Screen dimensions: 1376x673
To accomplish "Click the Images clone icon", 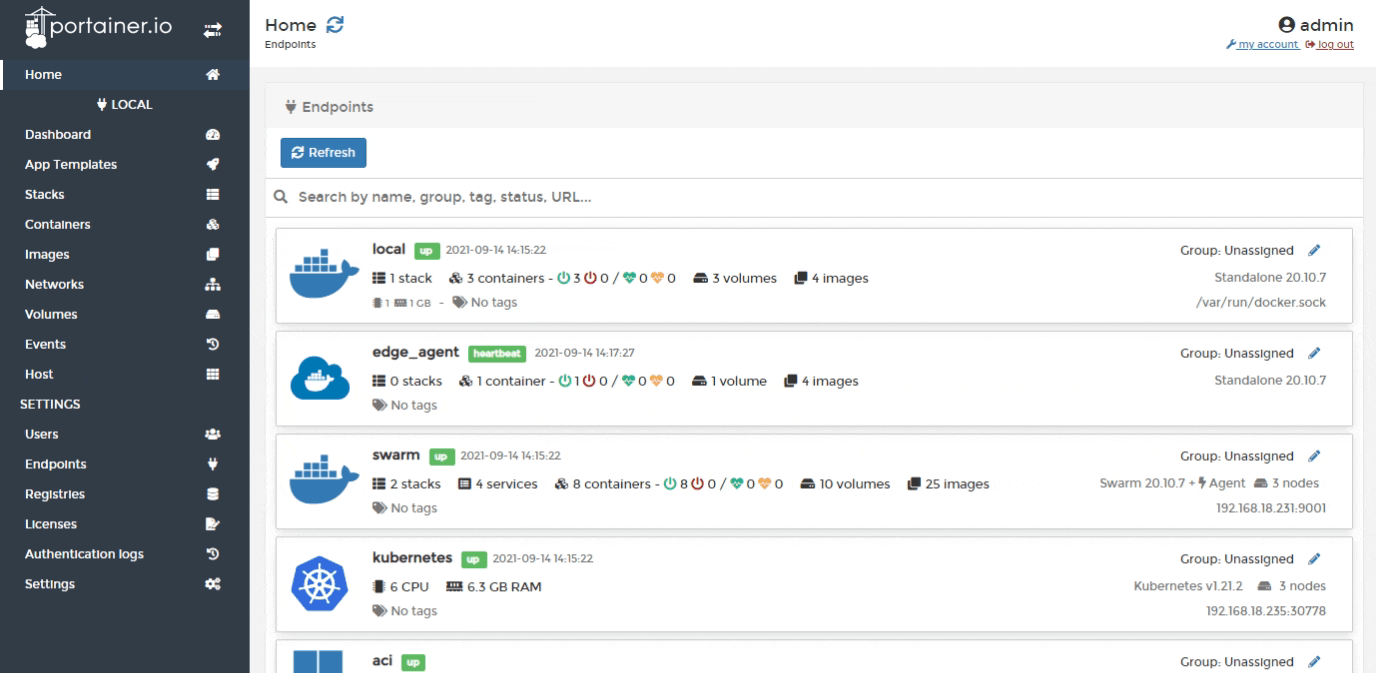I will pyautogui.click(x=212, y=254).
